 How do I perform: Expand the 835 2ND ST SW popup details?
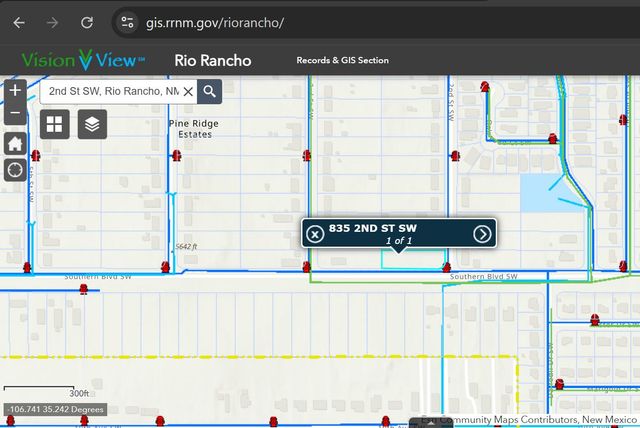coord(482,234)
